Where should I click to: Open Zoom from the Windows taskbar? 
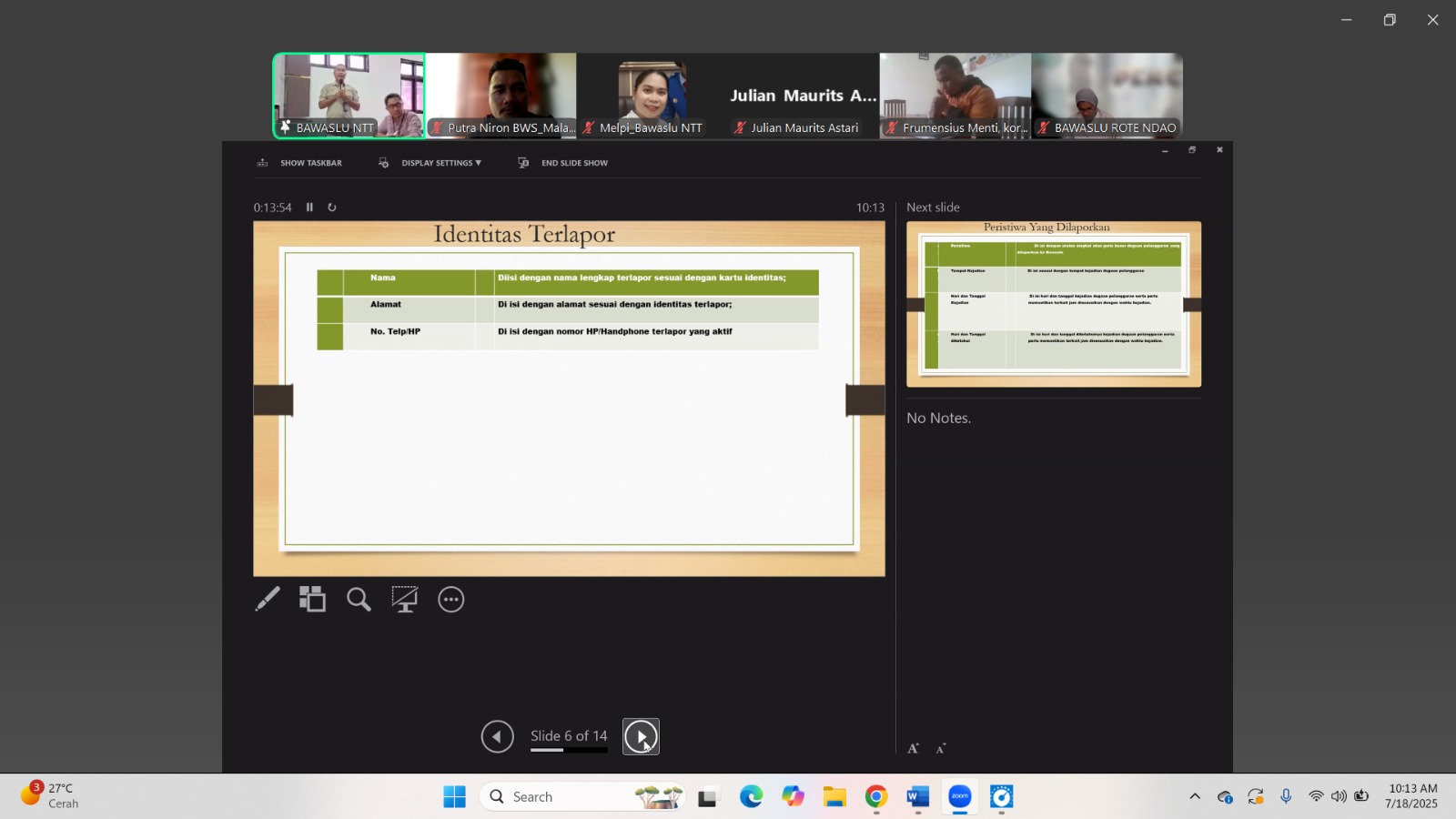960,797
